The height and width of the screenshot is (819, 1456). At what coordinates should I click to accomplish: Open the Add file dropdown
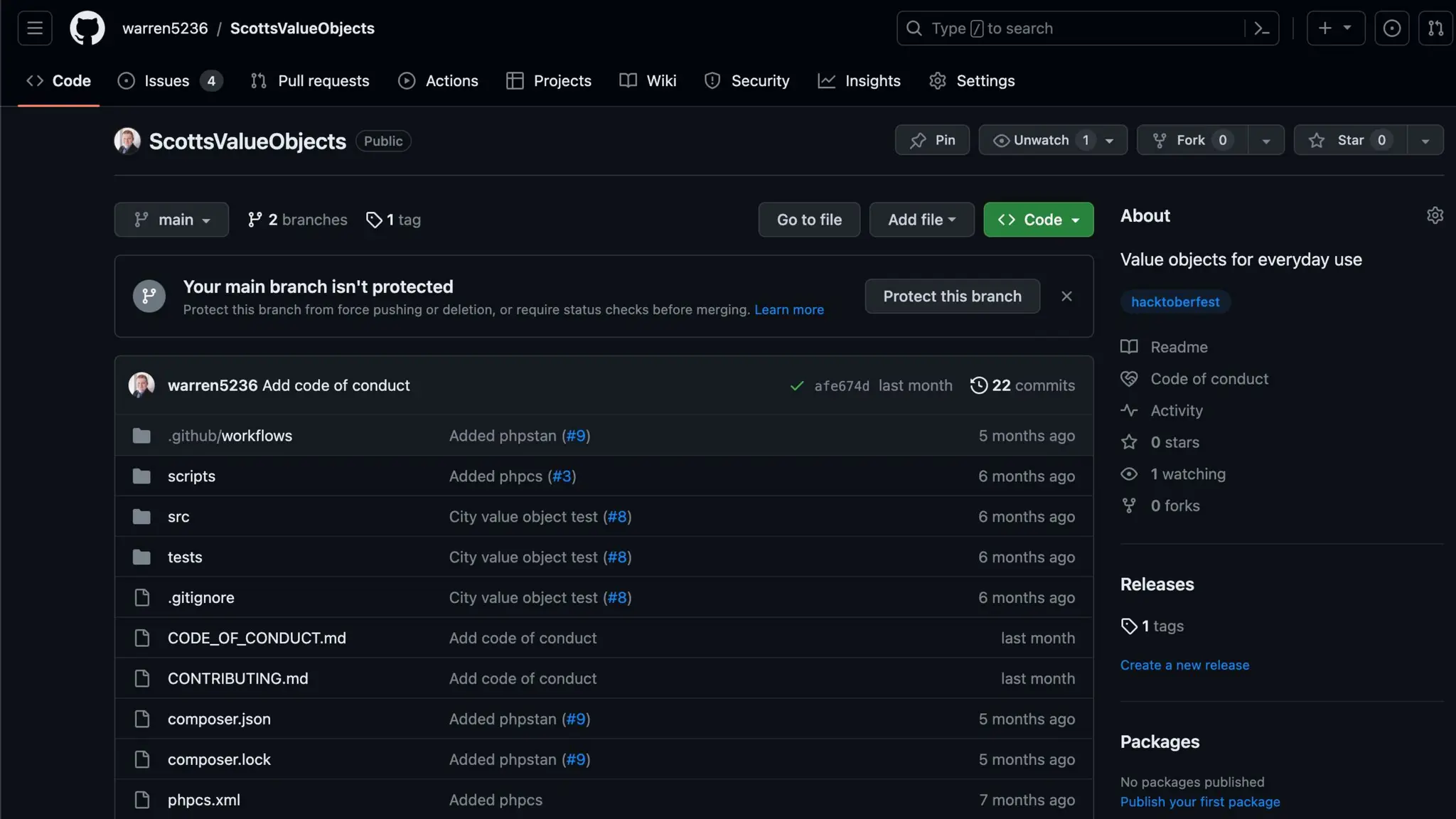click(x=921, y=220)
